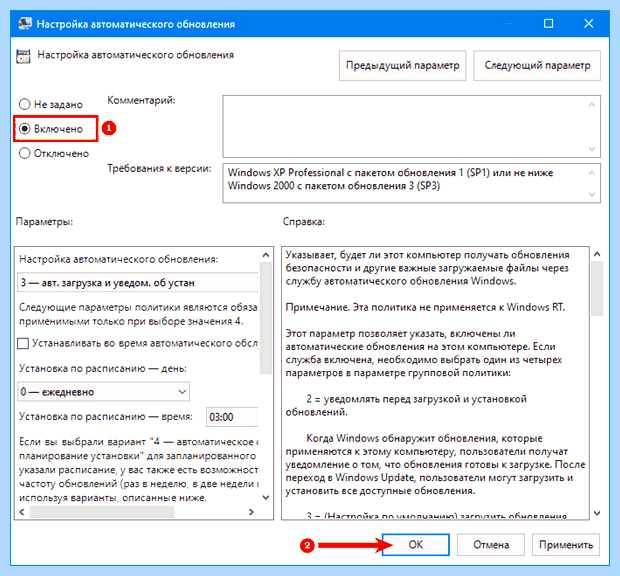Click 'Windows 2000 с пакетом обновления 3 (SP3)' text
This screenshot has width=620, height=576.
point(334,186)
